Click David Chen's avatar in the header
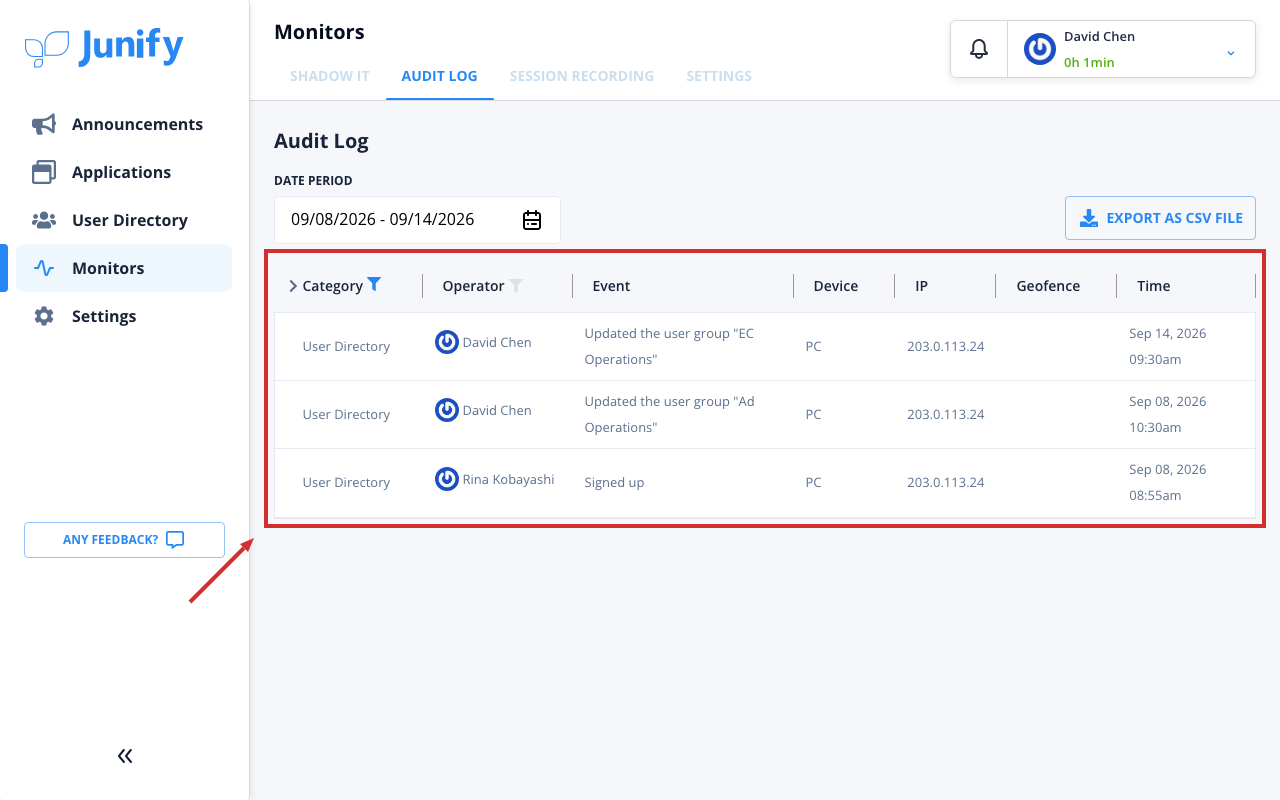The width and height of the screenshot is (1280, 800). (x=1040, y=49)
